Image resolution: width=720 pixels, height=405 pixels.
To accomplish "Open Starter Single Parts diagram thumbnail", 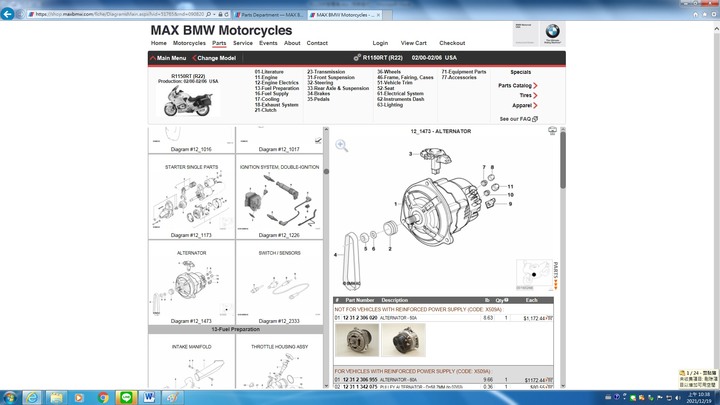I will click(x=191, y=198).
